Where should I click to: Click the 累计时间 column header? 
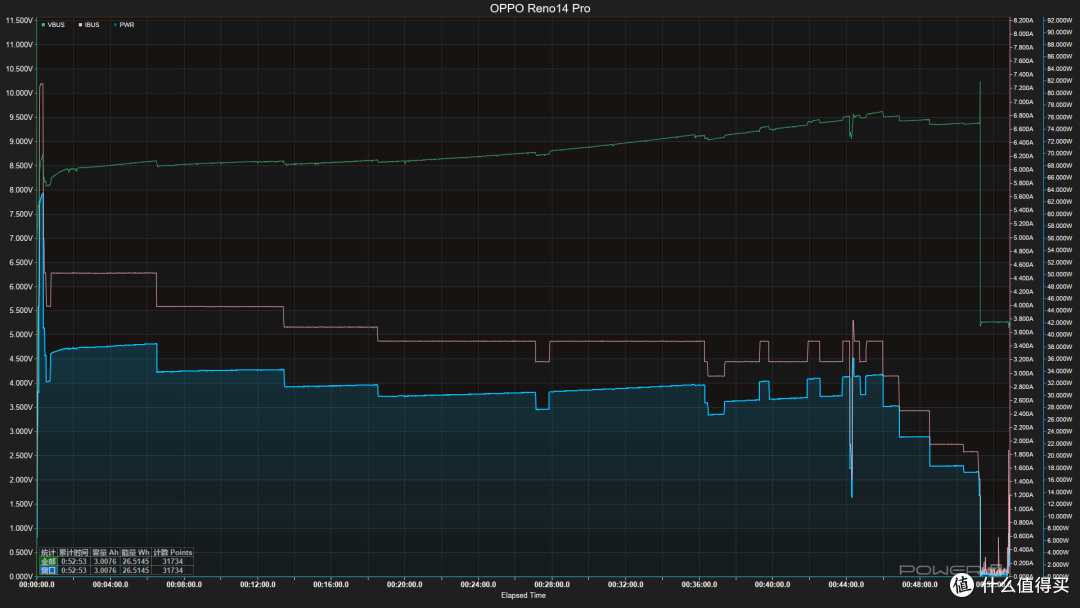coord(74,552)
